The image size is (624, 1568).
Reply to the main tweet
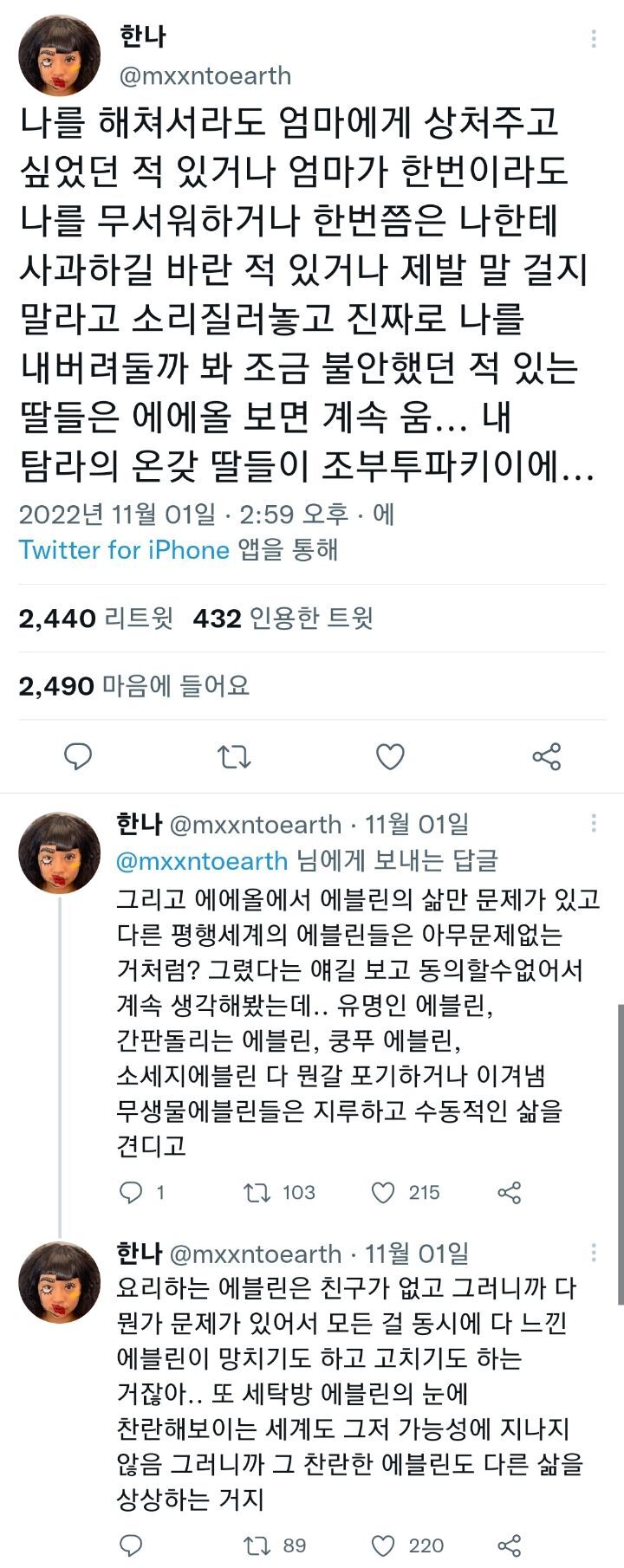[78, 756]
